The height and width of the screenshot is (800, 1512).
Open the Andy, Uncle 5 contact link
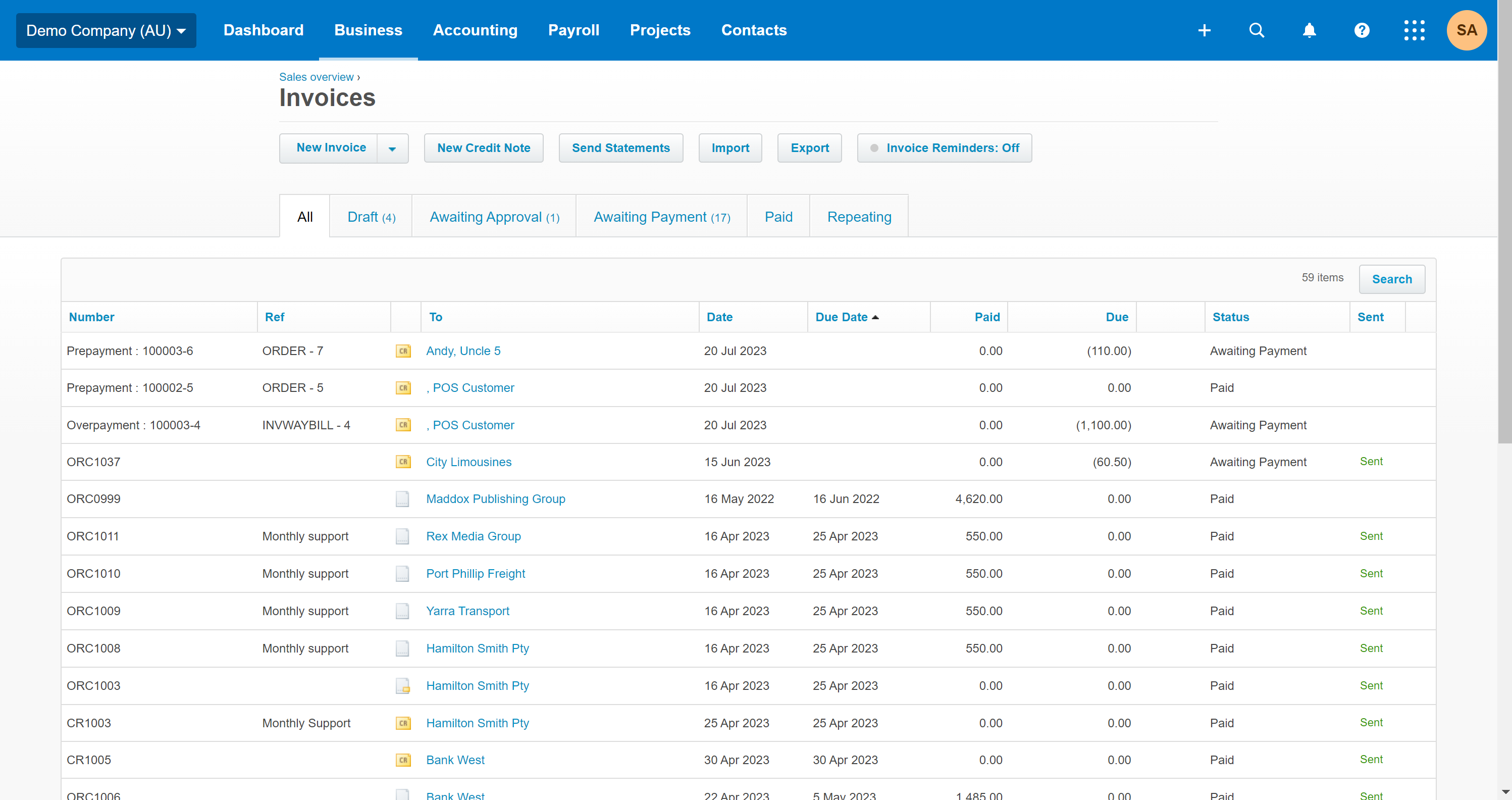[x=463, y=351]
